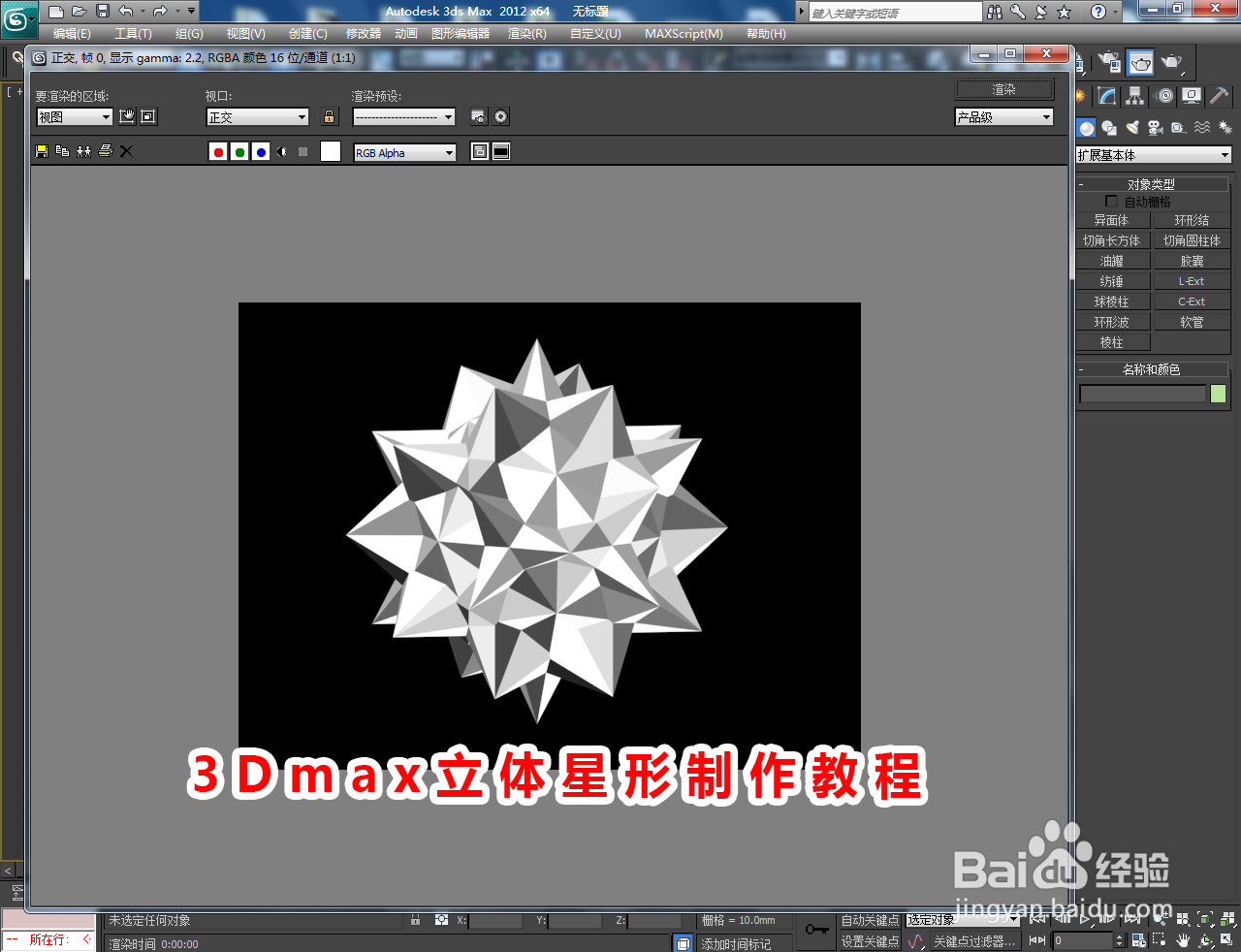Open the Utilities panel with the hammer icon
Image resolution: width=1241 pixels, height=952 pixels.
(1220, 96)
